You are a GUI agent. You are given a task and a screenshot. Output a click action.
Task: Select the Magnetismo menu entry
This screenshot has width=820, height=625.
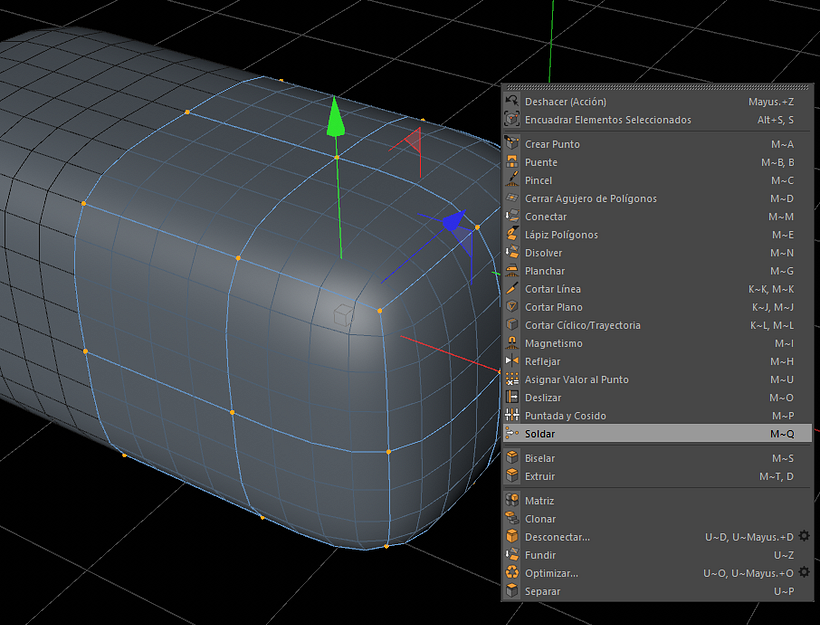tap(657, 343)
